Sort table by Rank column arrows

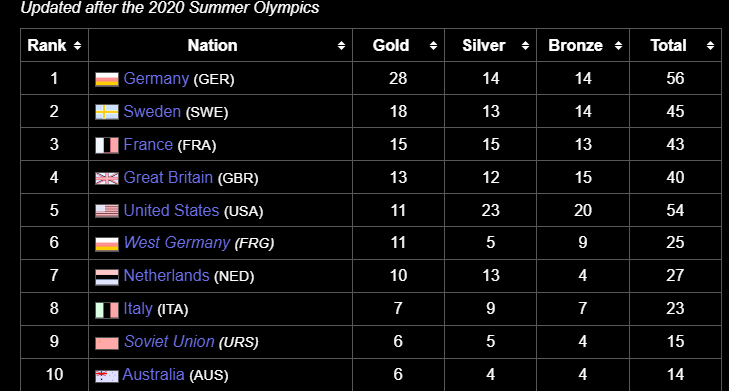[x=77, y=46]
